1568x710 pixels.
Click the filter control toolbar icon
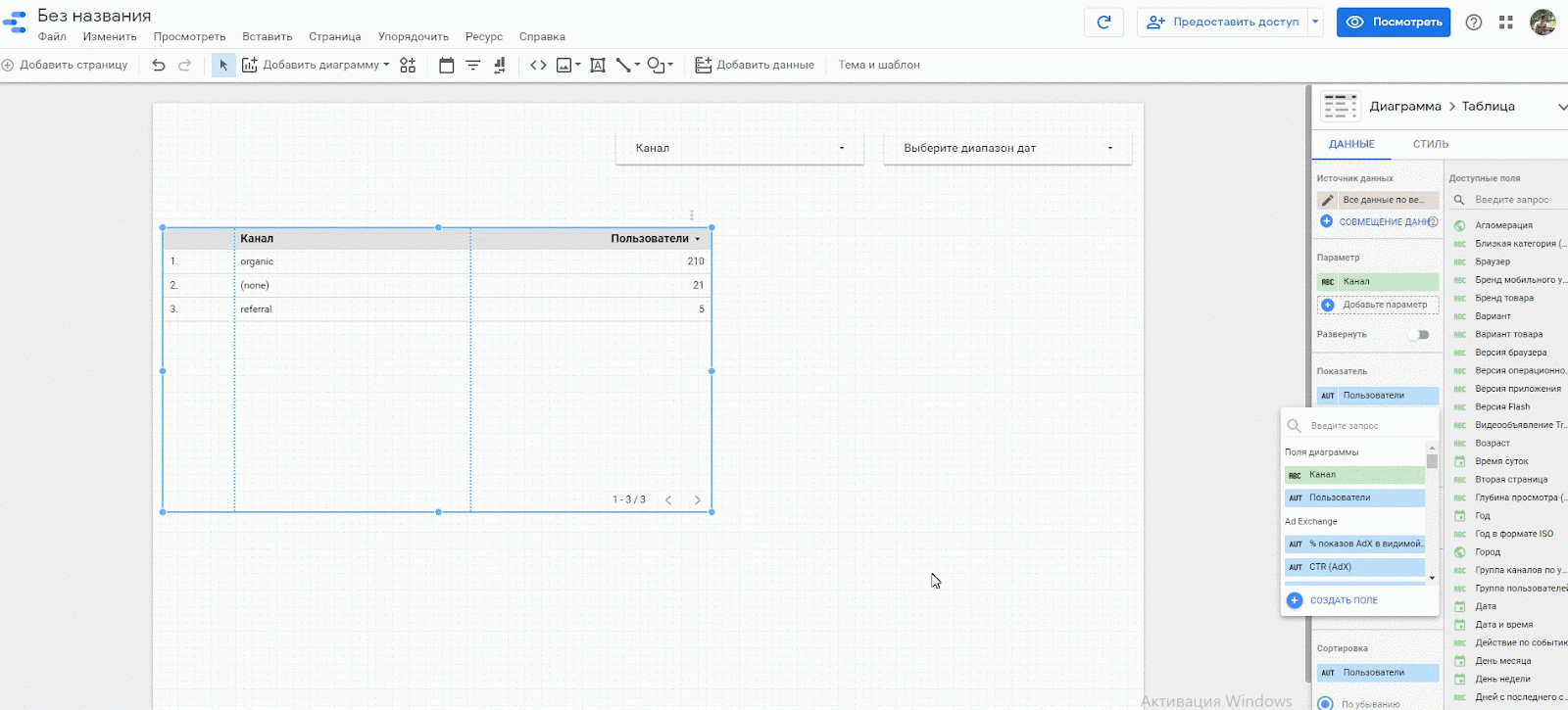(473, 65)
